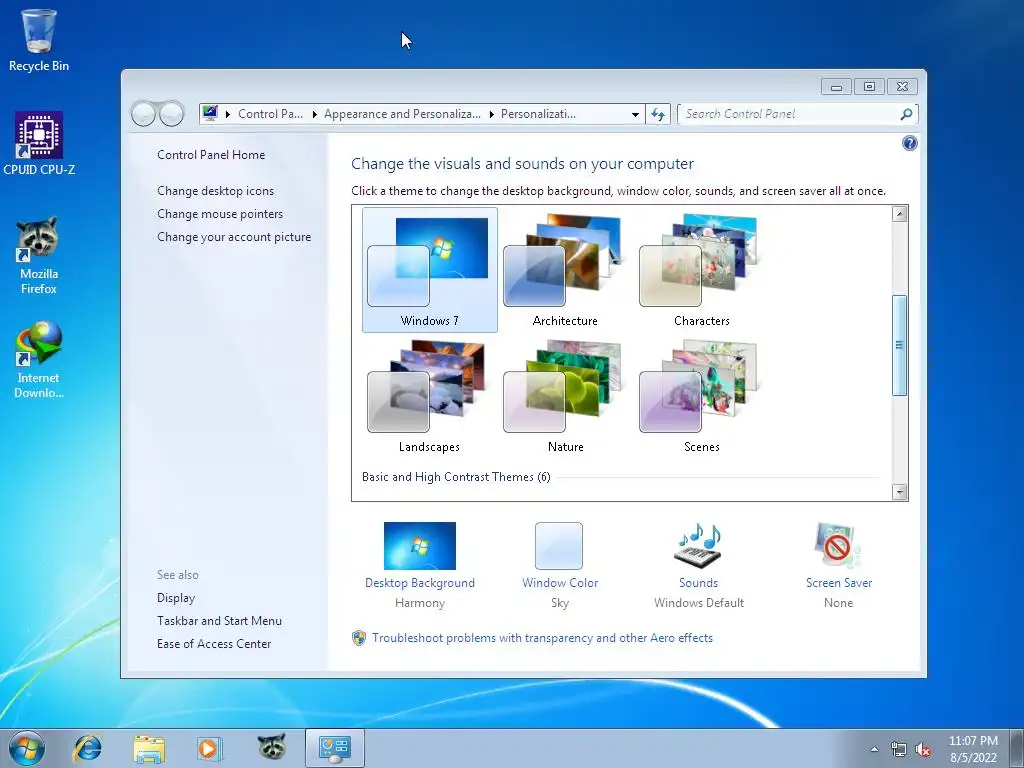This screenshot has width=1024, height=768.
Task: Click the shield icon beside Troubleshoot link
Action: [359, 638]
